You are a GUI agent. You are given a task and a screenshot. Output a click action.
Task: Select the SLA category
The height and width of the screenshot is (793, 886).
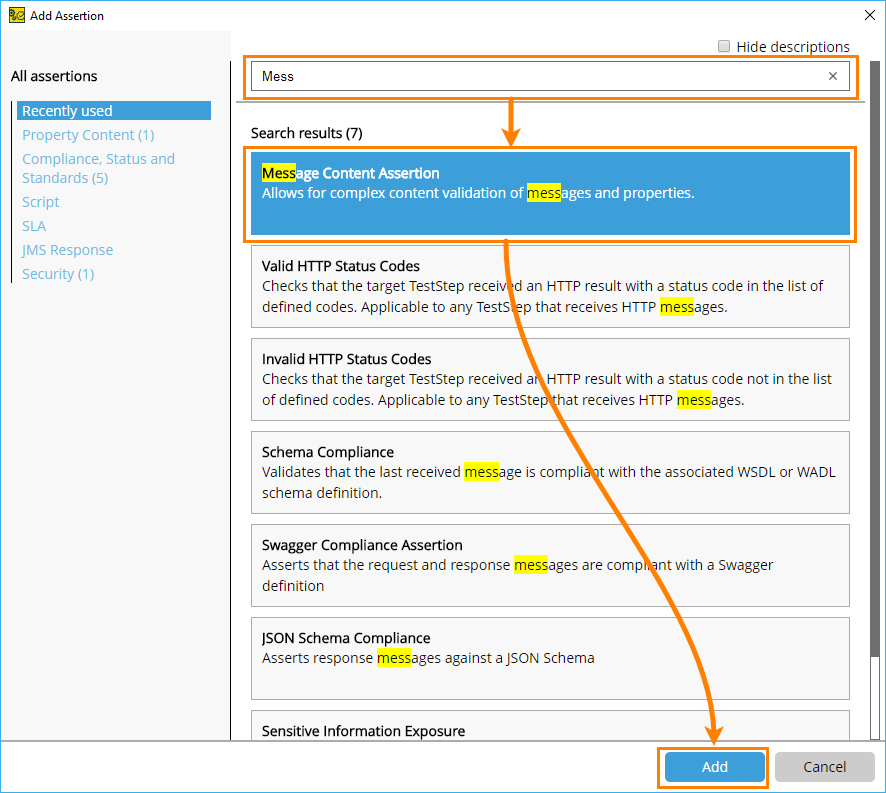(33, 226)
